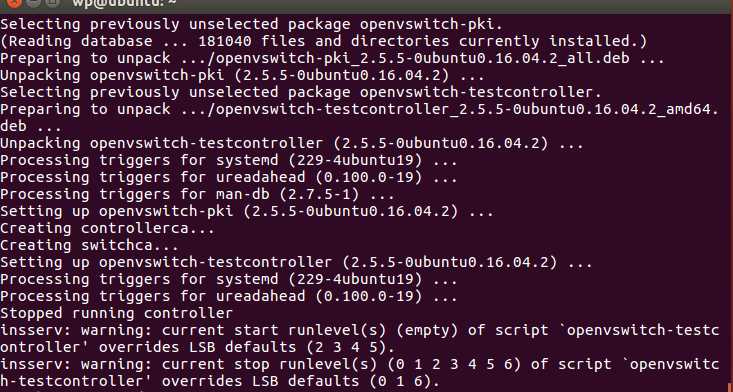Click the 'man-db (2.7.5-1)' text
Viewport: 733px width, 392px height.
(x=287, y=194)
